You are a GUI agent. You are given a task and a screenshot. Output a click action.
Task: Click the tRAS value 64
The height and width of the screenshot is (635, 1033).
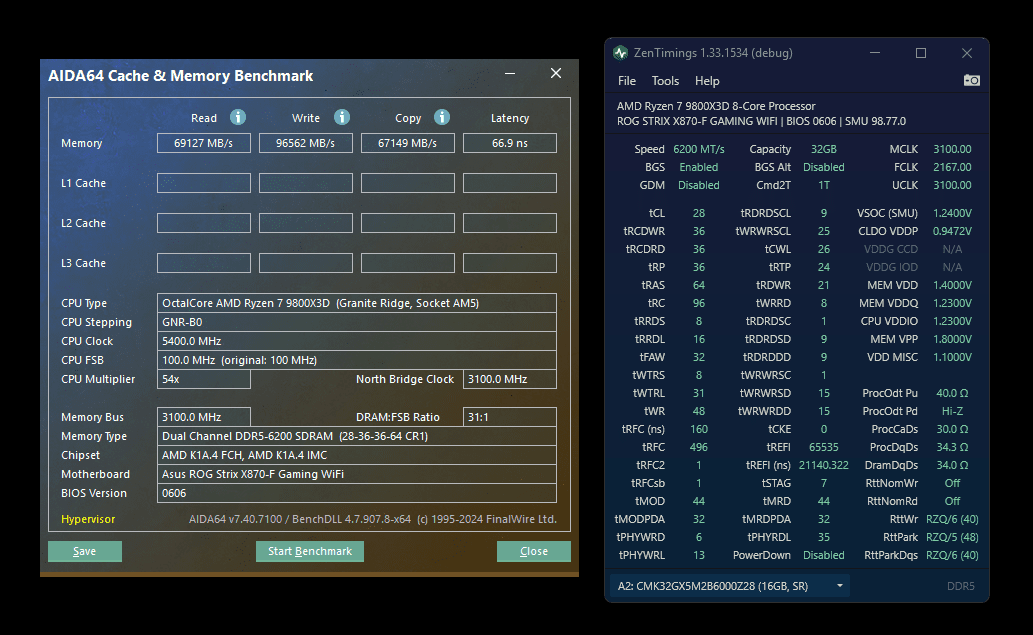pyautogui.click(x=698, y=285)
